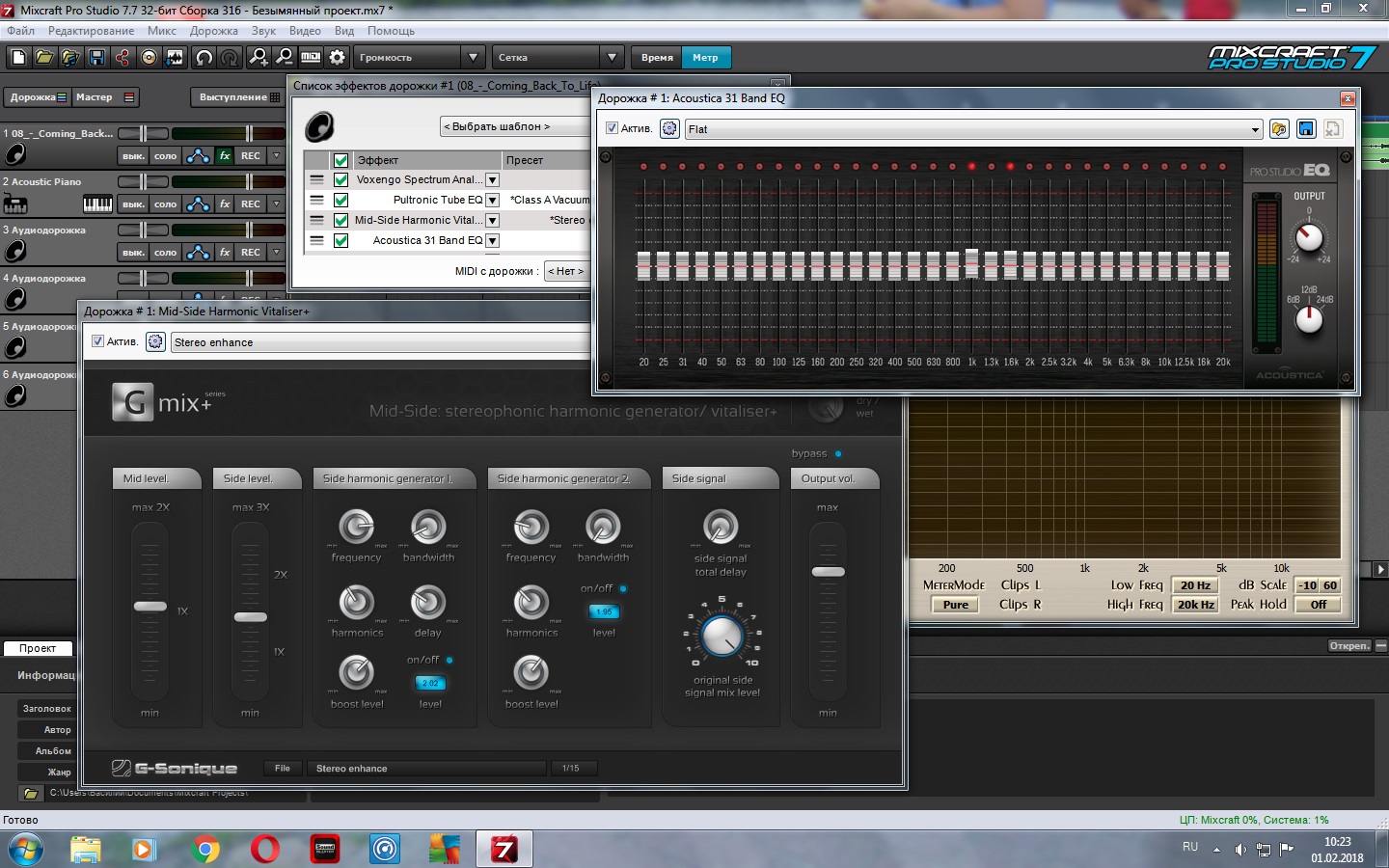1389x868 pixels.
Task: Click the Pure meter mode value
Action: (955, 605)
